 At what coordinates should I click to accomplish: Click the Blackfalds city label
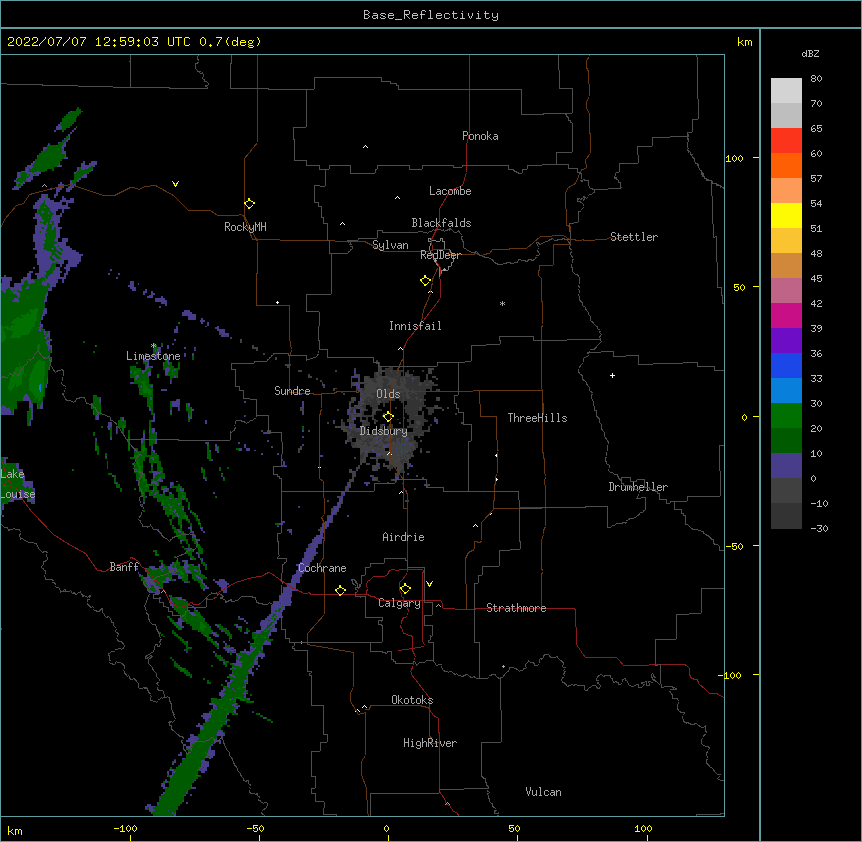[441, 223]
